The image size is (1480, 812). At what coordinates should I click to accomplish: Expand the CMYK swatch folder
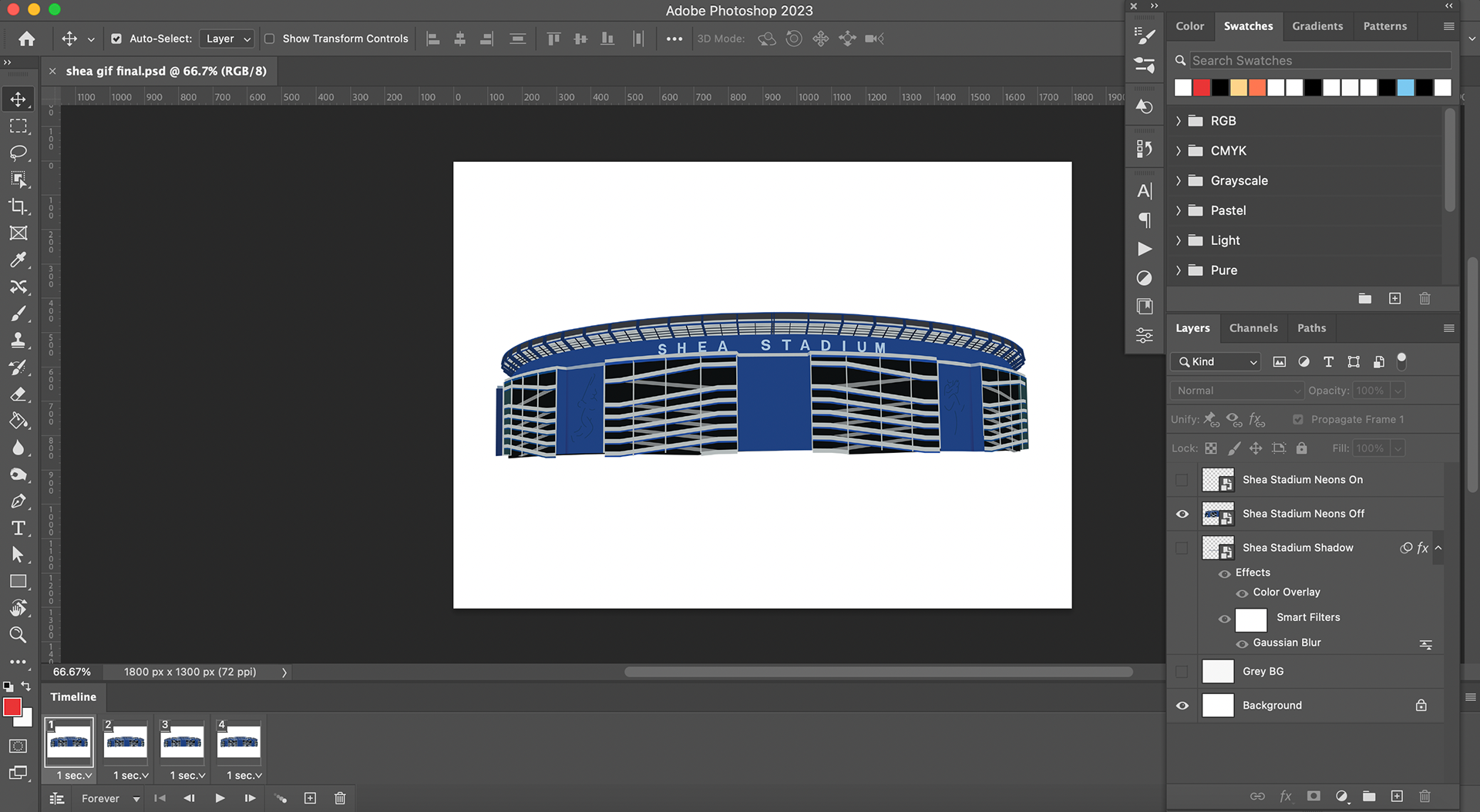pyautogui.click(x=1179, y=151)
